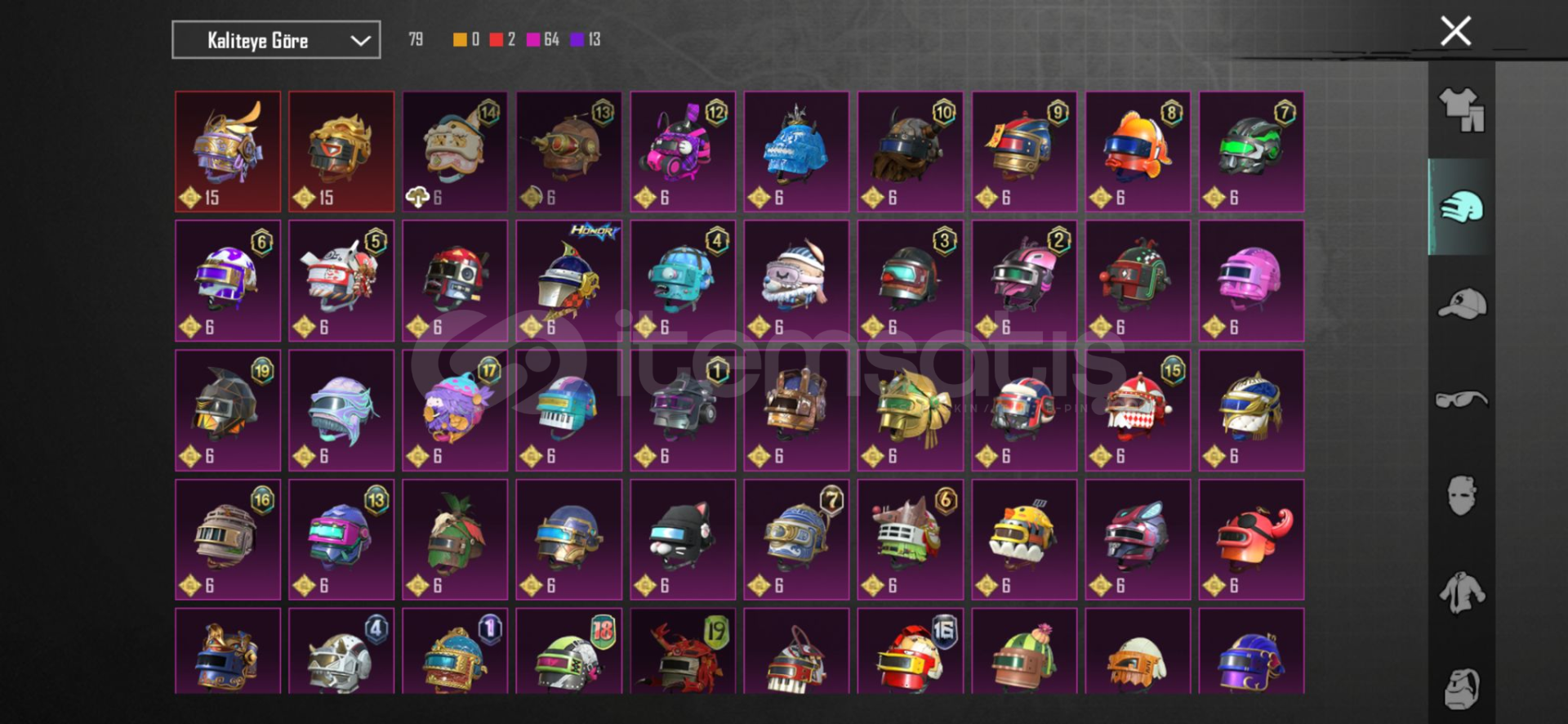This screenshot has width=1568, height=724.
Task: Expand the Kaliteye Göre sort dropdown
Action: point(276,40)
